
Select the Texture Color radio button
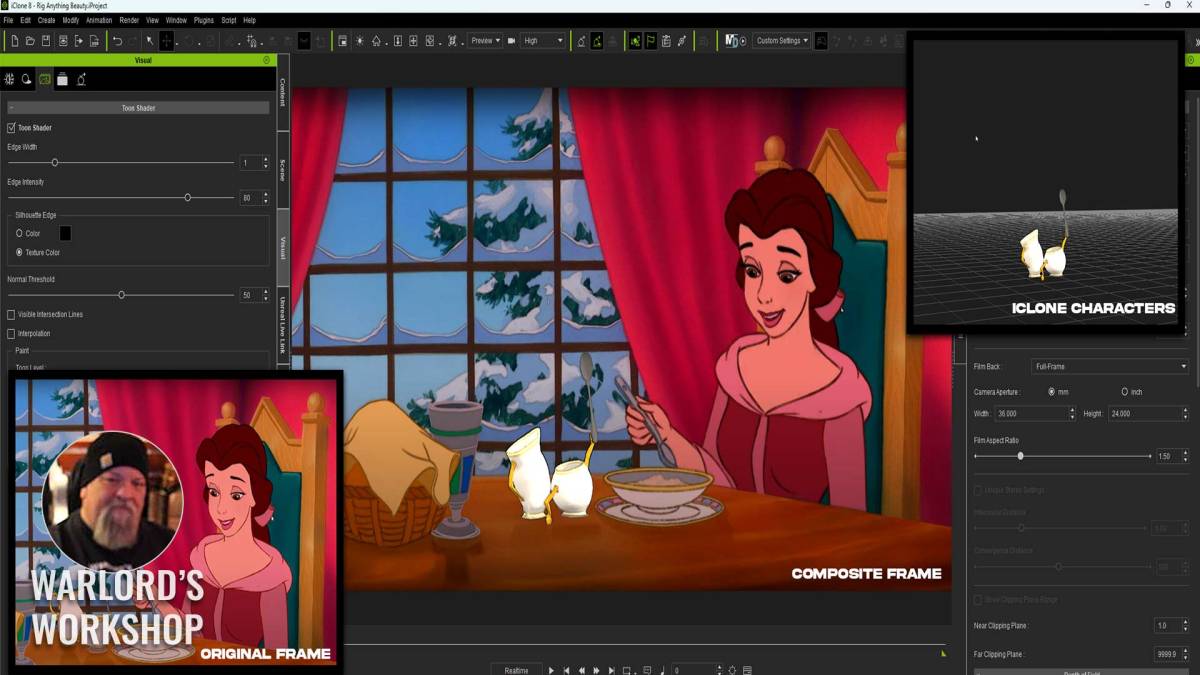tap(19, 252)
